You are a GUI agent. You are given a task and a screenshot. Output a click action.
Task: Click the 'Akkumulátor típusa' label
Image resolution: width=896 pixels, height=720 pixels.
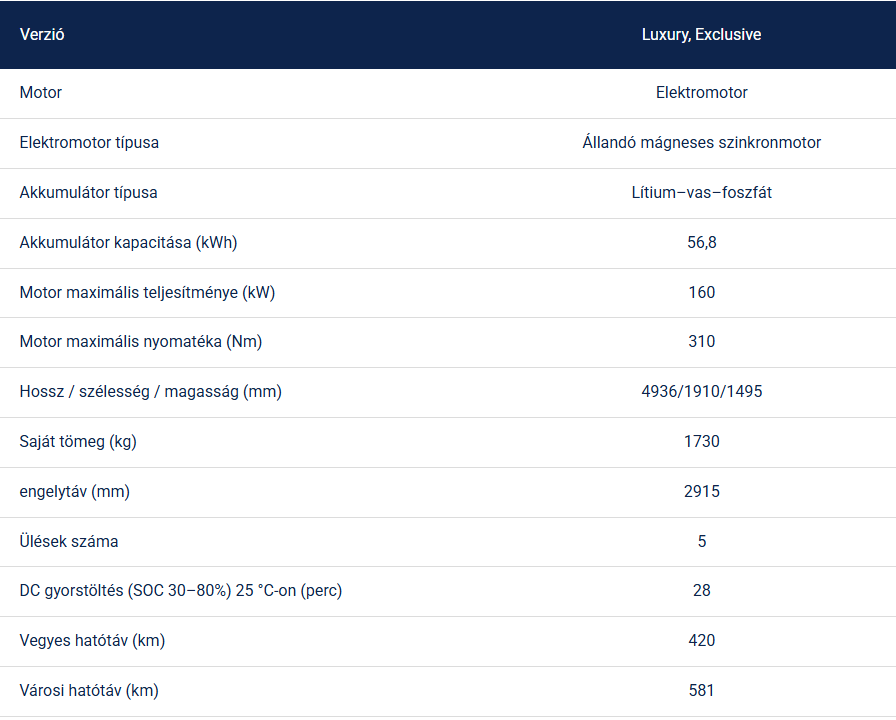[89, 193]
